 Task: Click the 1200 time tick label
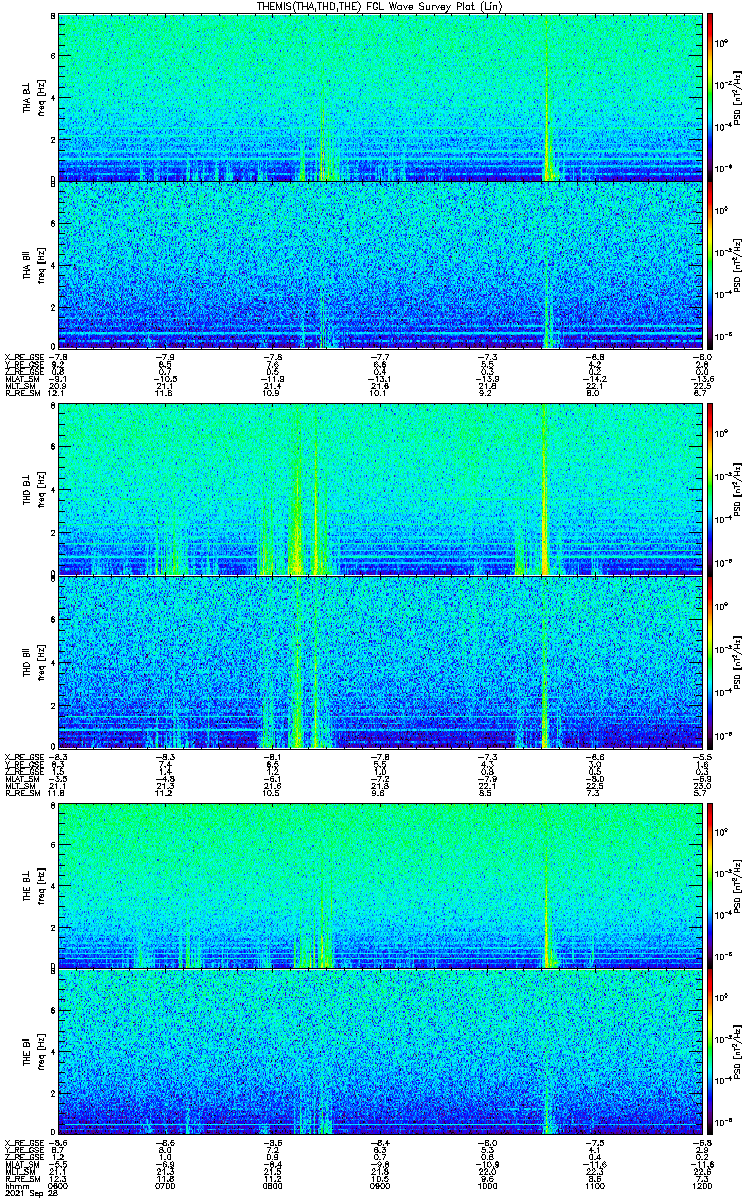point(701,1186)
